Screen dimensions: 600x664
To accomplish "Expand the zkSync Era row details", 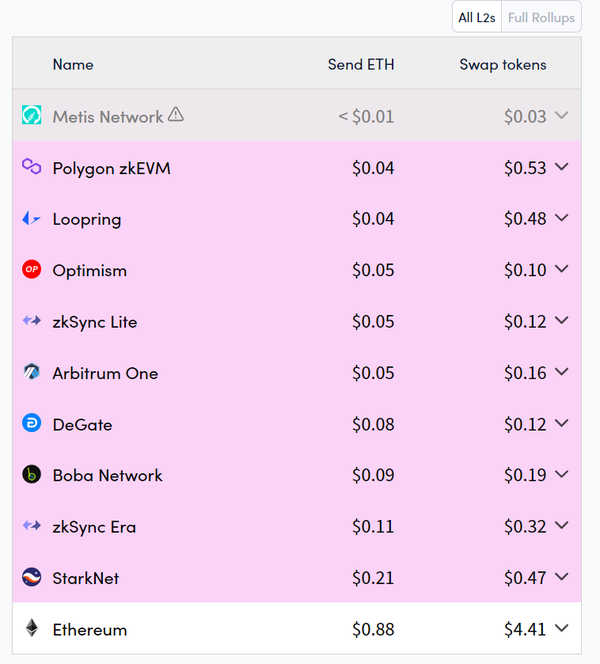I will [561, 526].
